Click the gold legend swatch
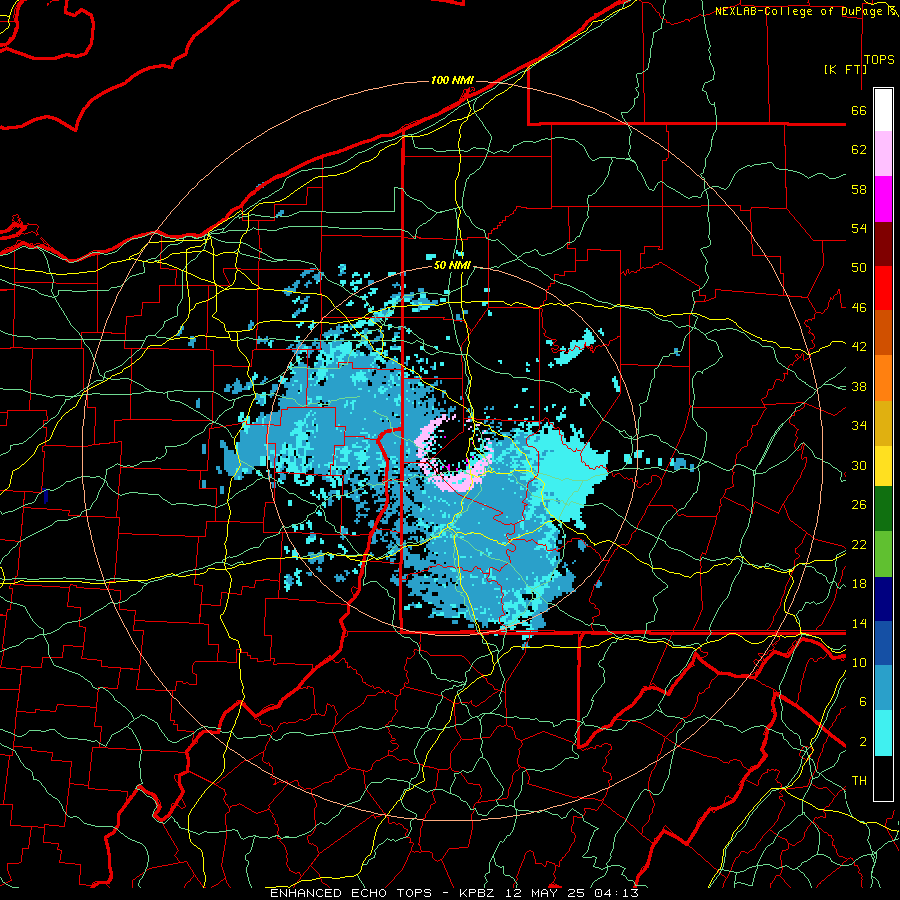This screenshot has height=900, width=900. coord(883,423)
